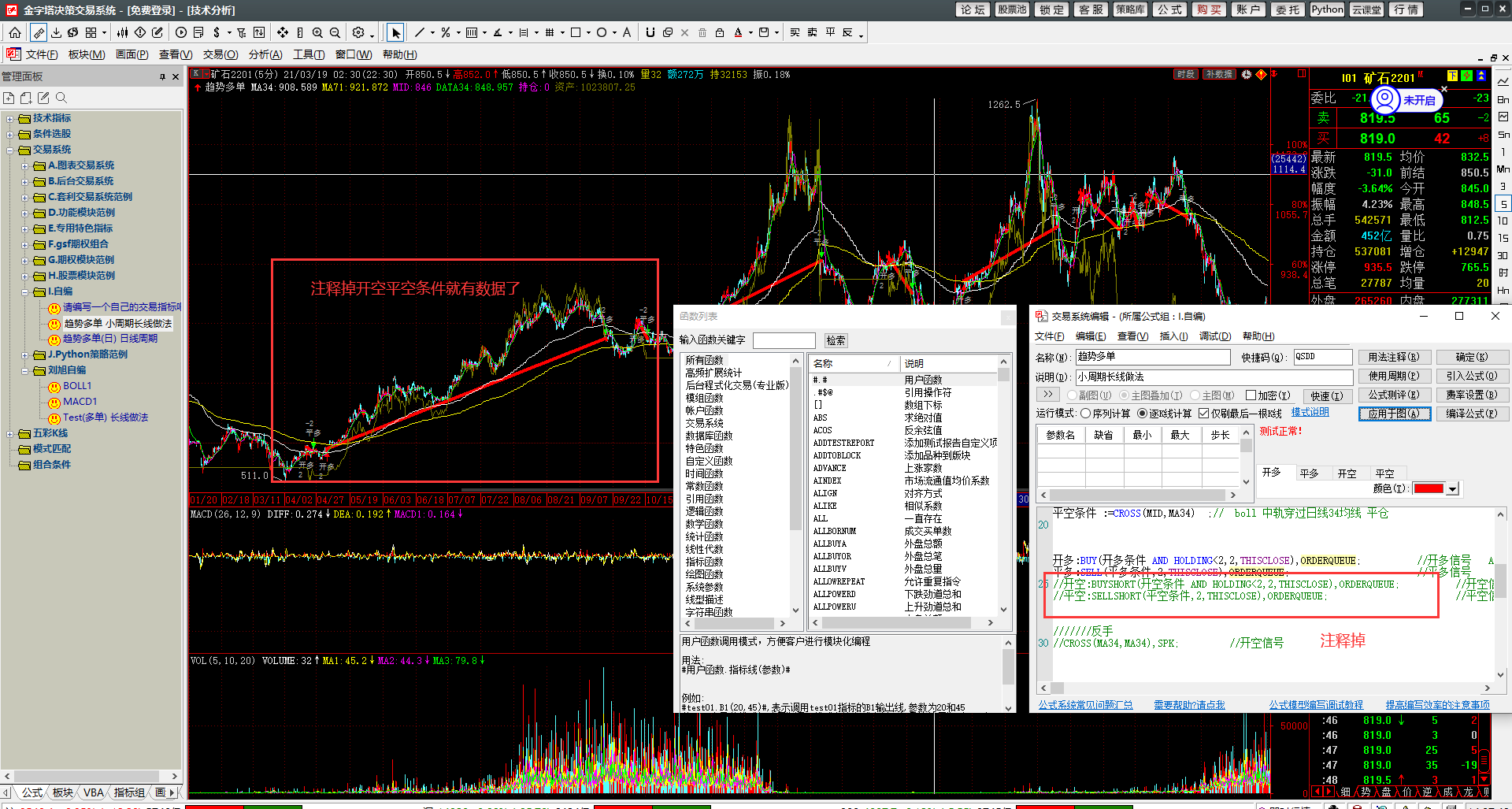Click the dollar sign toolbar icon
The width and height of the screenshot is (1512, 809).
pos(217,32)
